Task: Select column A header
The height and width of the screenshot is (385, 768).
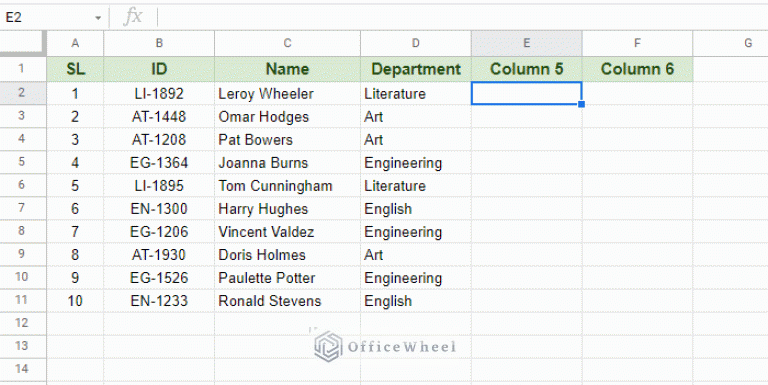Action: click(x=75, y=43)
